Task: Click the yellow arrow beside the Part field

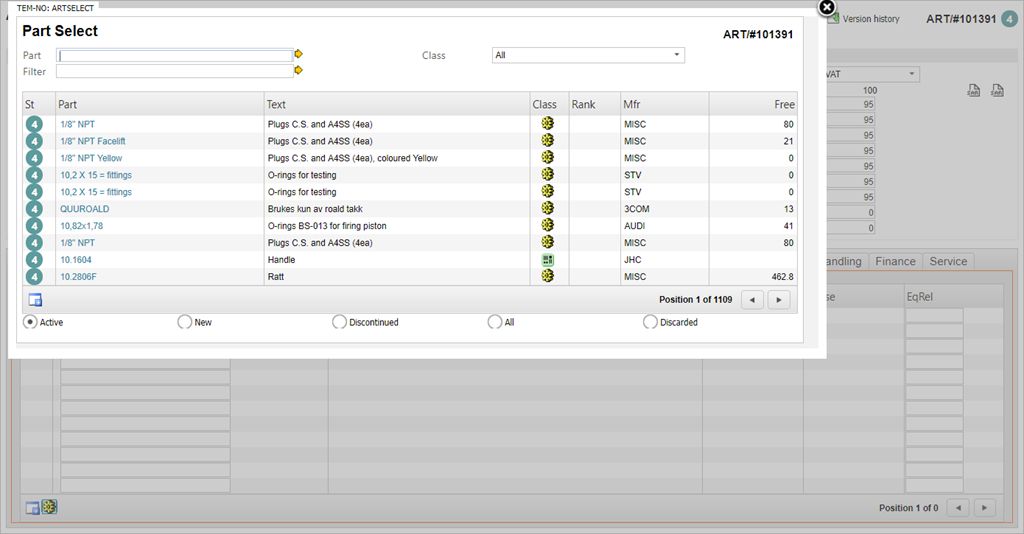Action: pos(298,55)
